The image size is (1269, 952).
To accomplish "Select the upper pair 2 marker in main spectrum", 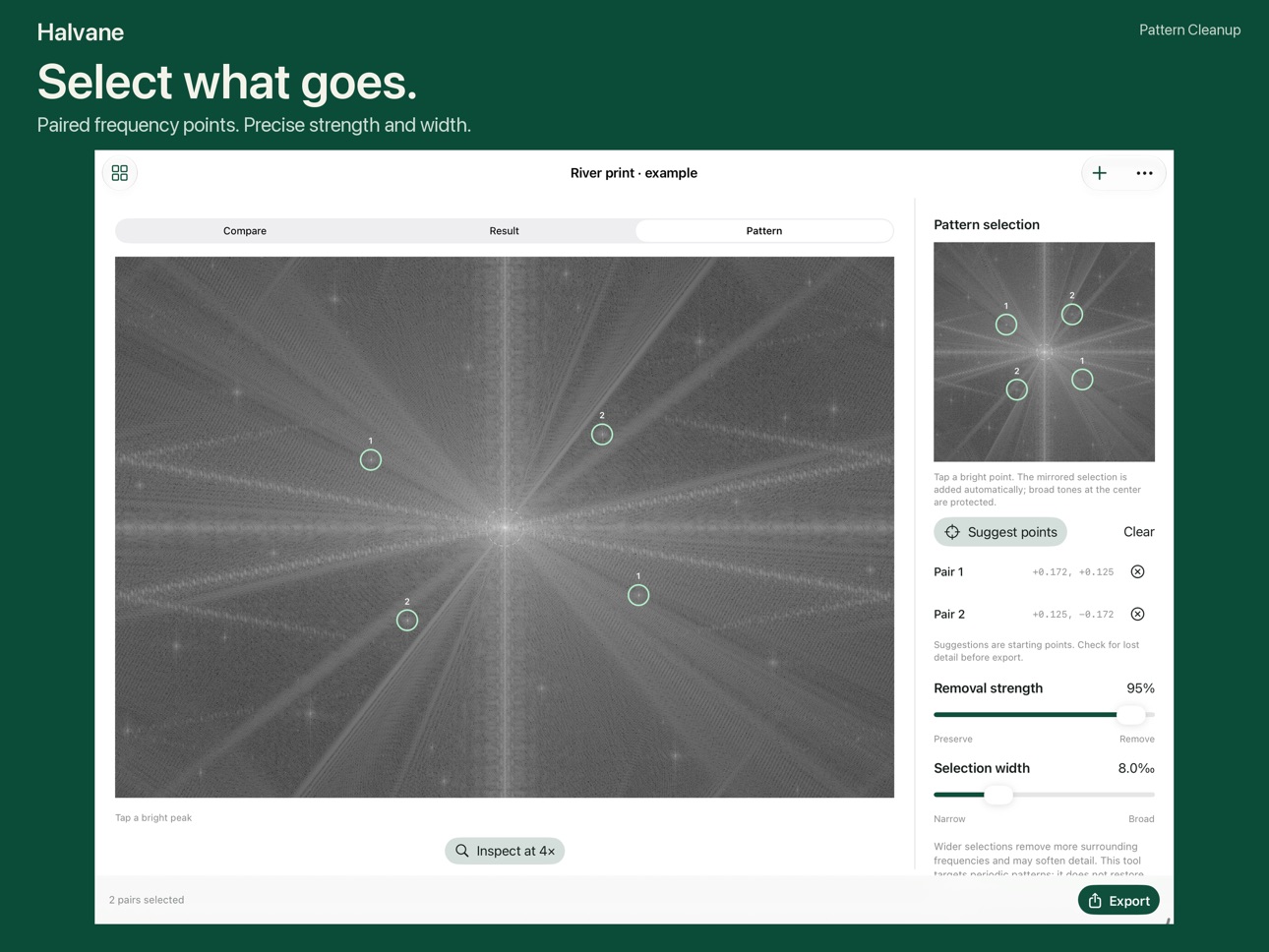I will point(602,435).
